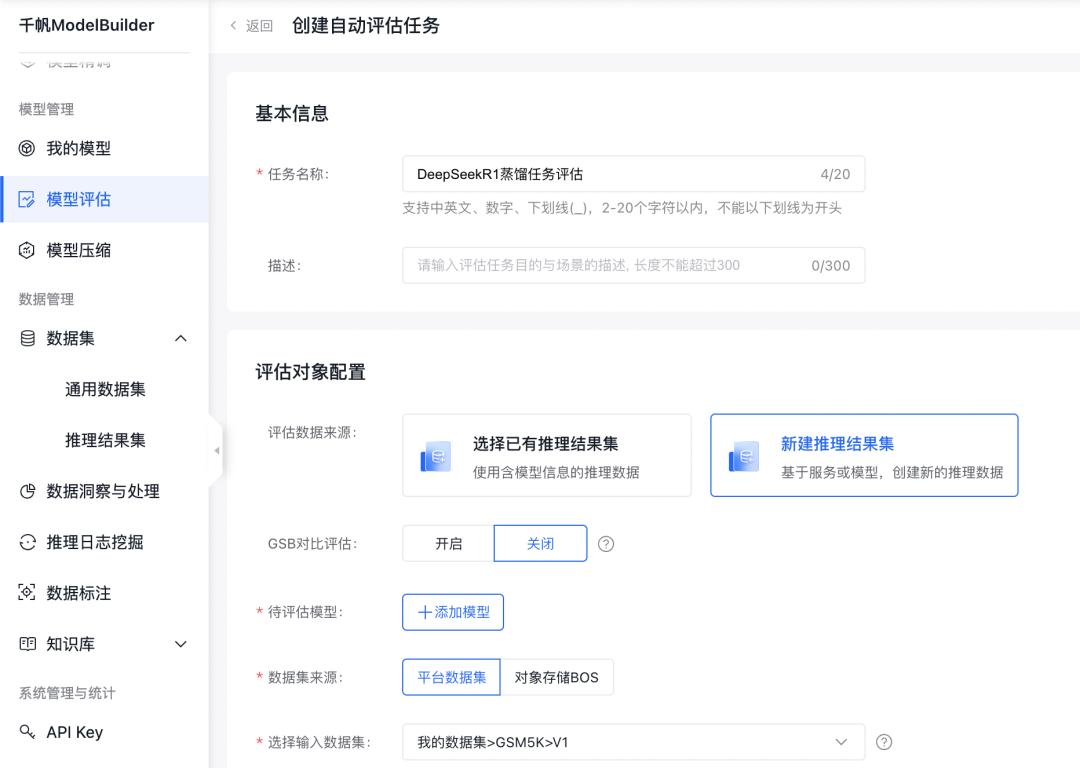Go to 模型评估 section
Screen dimensions: 1080x768
click(x=104, y=200)
